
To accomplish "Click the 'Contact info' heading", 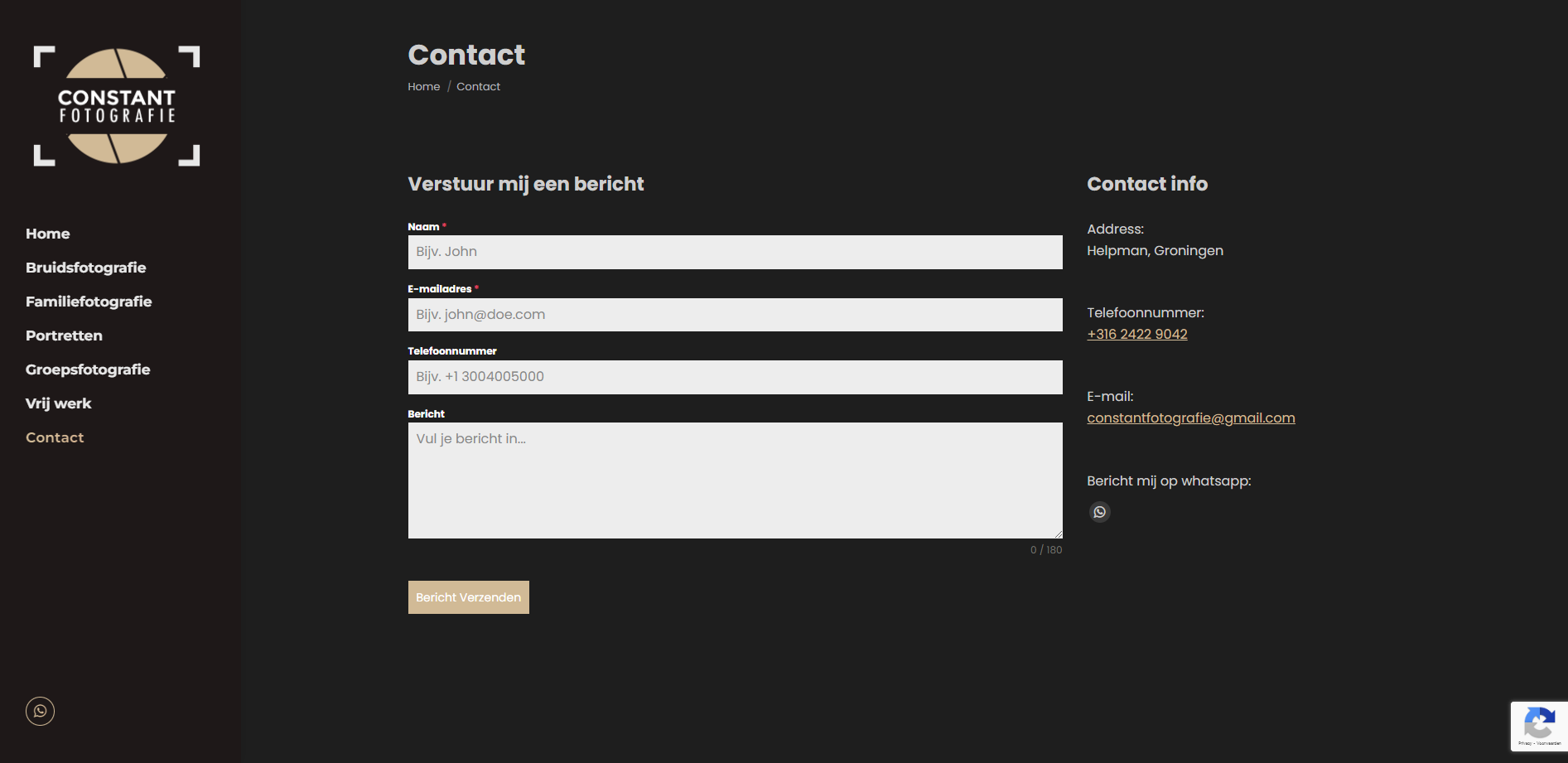I will click(x=1147, y=184).
